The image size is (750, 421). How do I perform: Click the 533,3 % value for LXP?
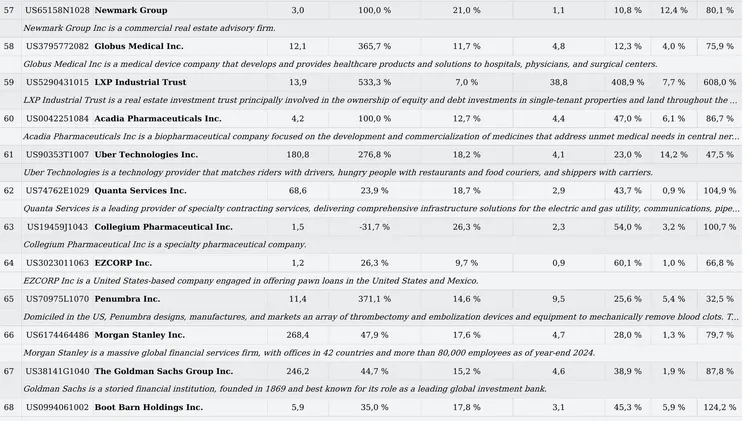374,82
